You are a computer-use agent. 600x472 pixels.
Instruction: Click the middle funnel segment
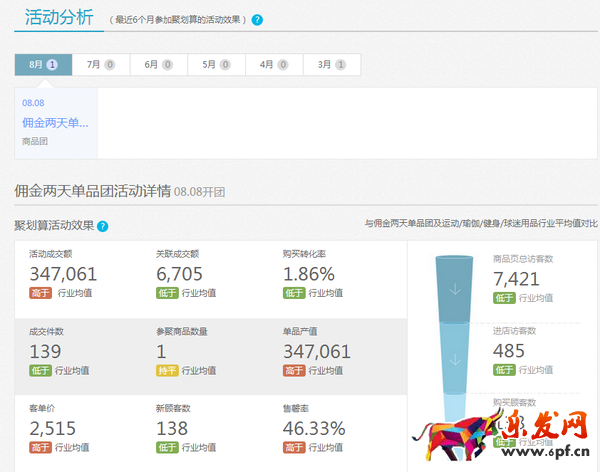pyautogui.click(x=453, y=355)
